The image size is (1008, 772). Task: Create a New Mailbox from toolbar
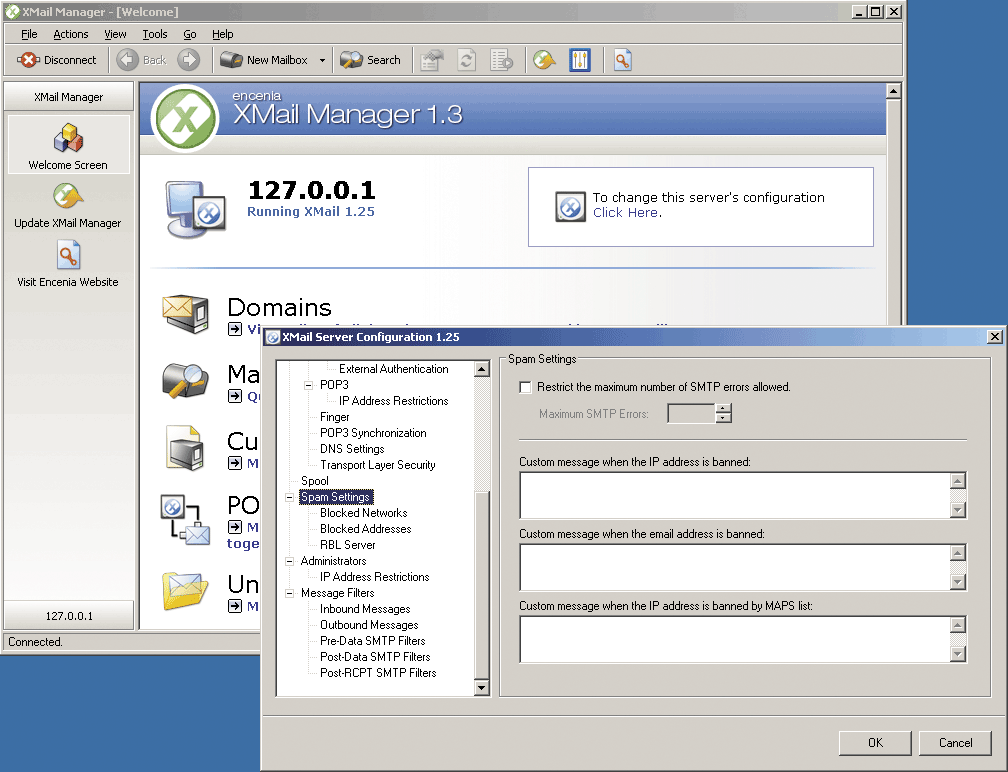264,60
